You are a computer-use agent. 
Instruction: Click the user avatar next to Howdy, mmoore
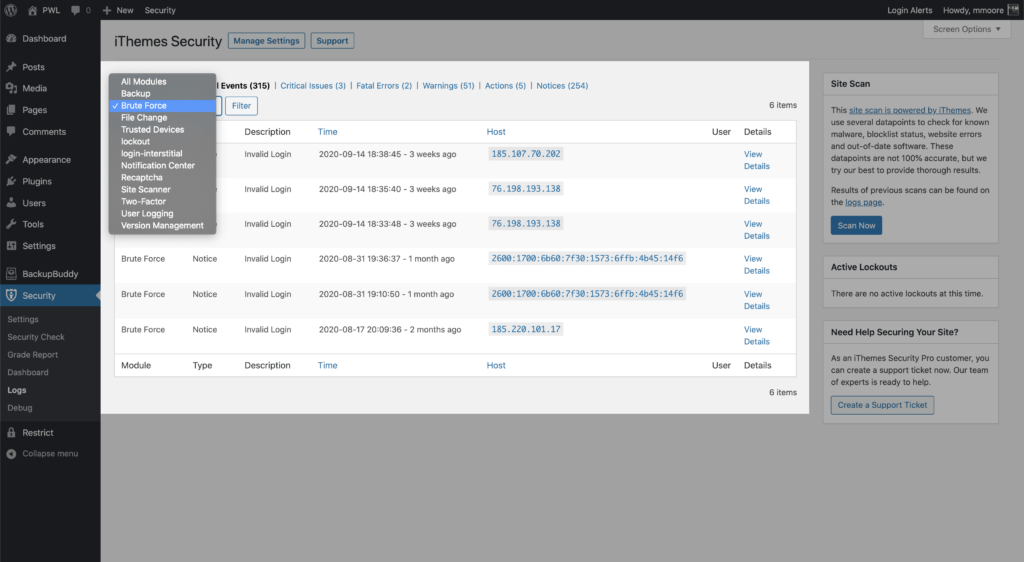tap(1013, 10)
